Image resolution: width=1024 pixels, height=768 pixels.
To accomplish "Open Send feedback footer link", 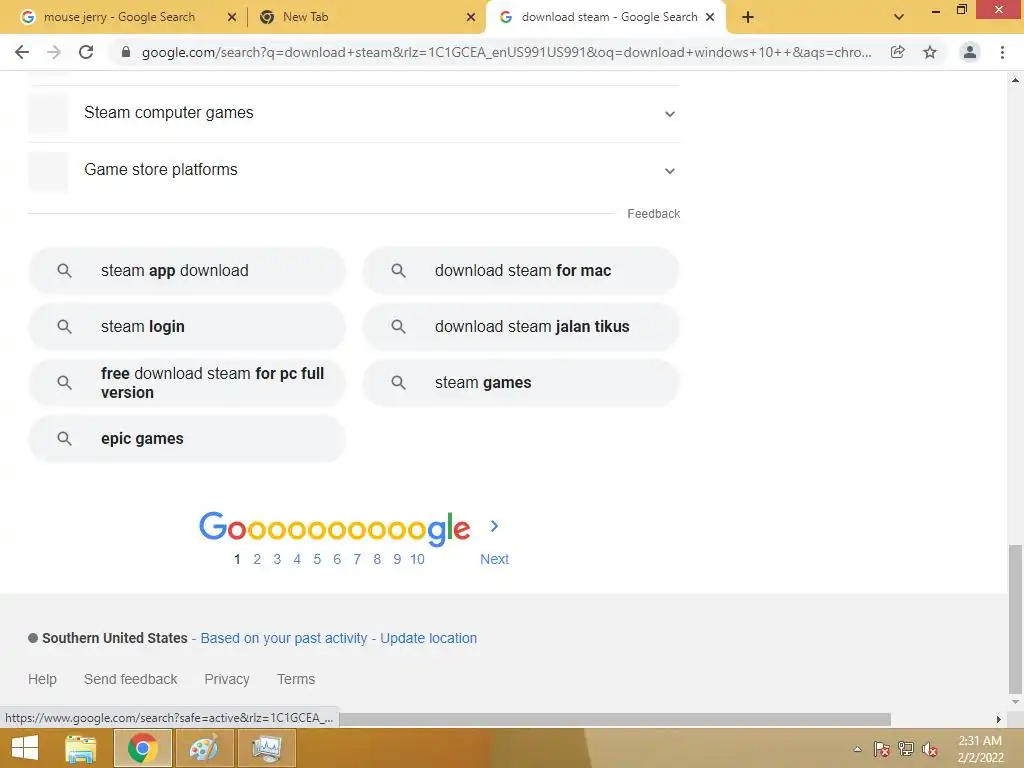I will point(131,679).
